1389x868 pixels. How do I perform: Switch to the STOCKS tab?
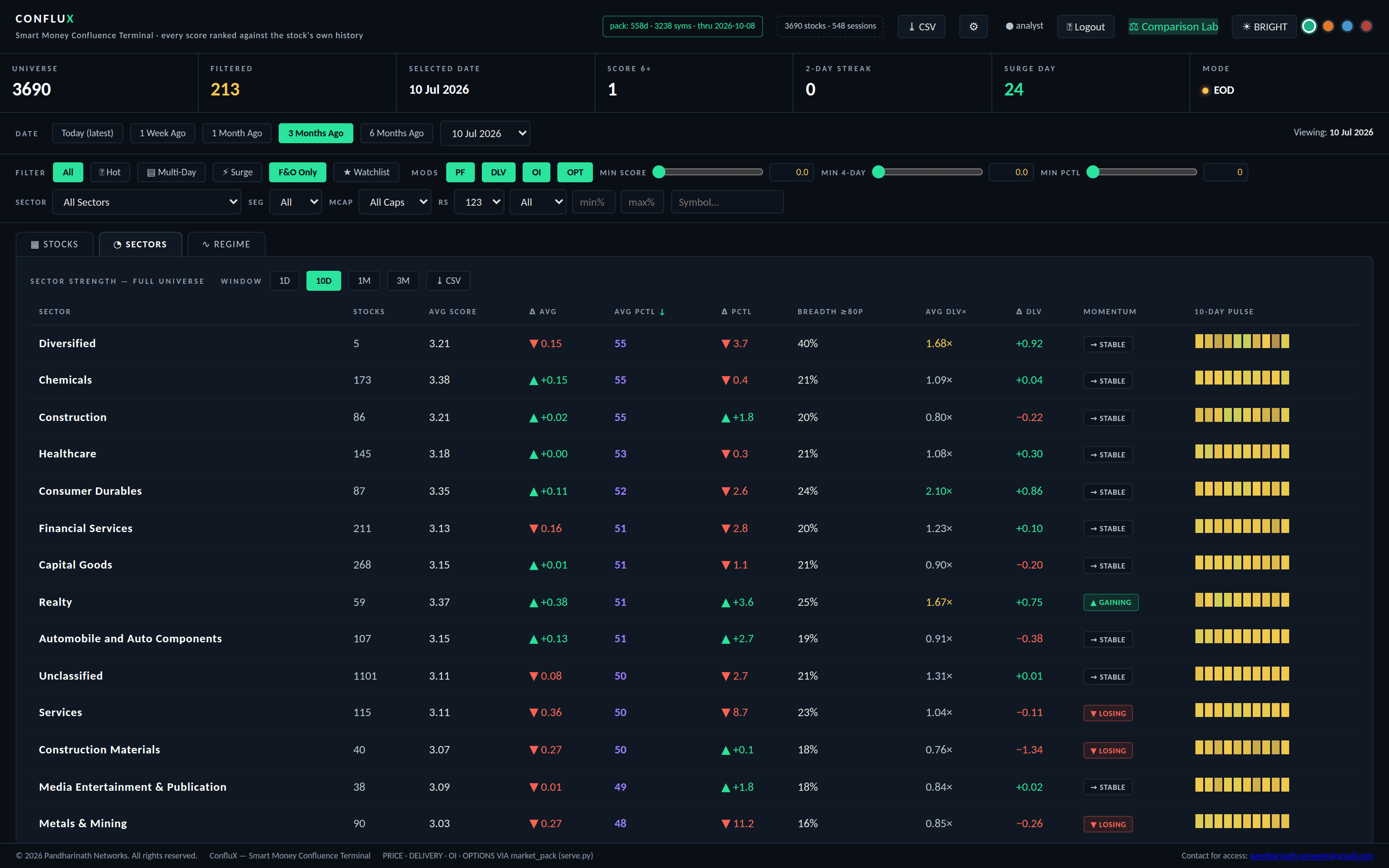point(55,244)
